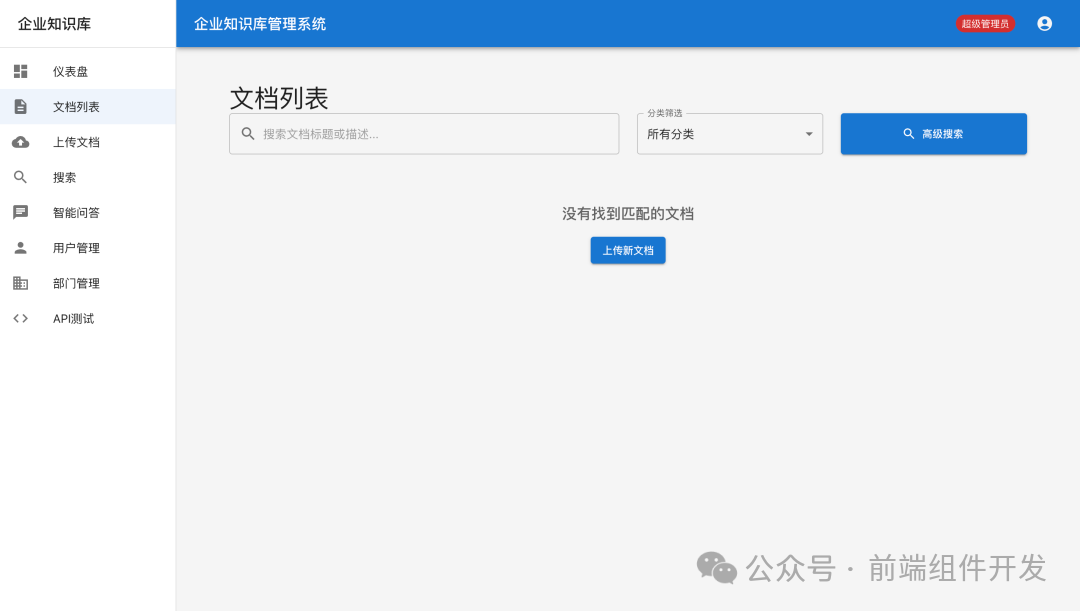Click the 搜索 magnifier icon in sidebar
1080x611 pixels.
coord(21,177)
